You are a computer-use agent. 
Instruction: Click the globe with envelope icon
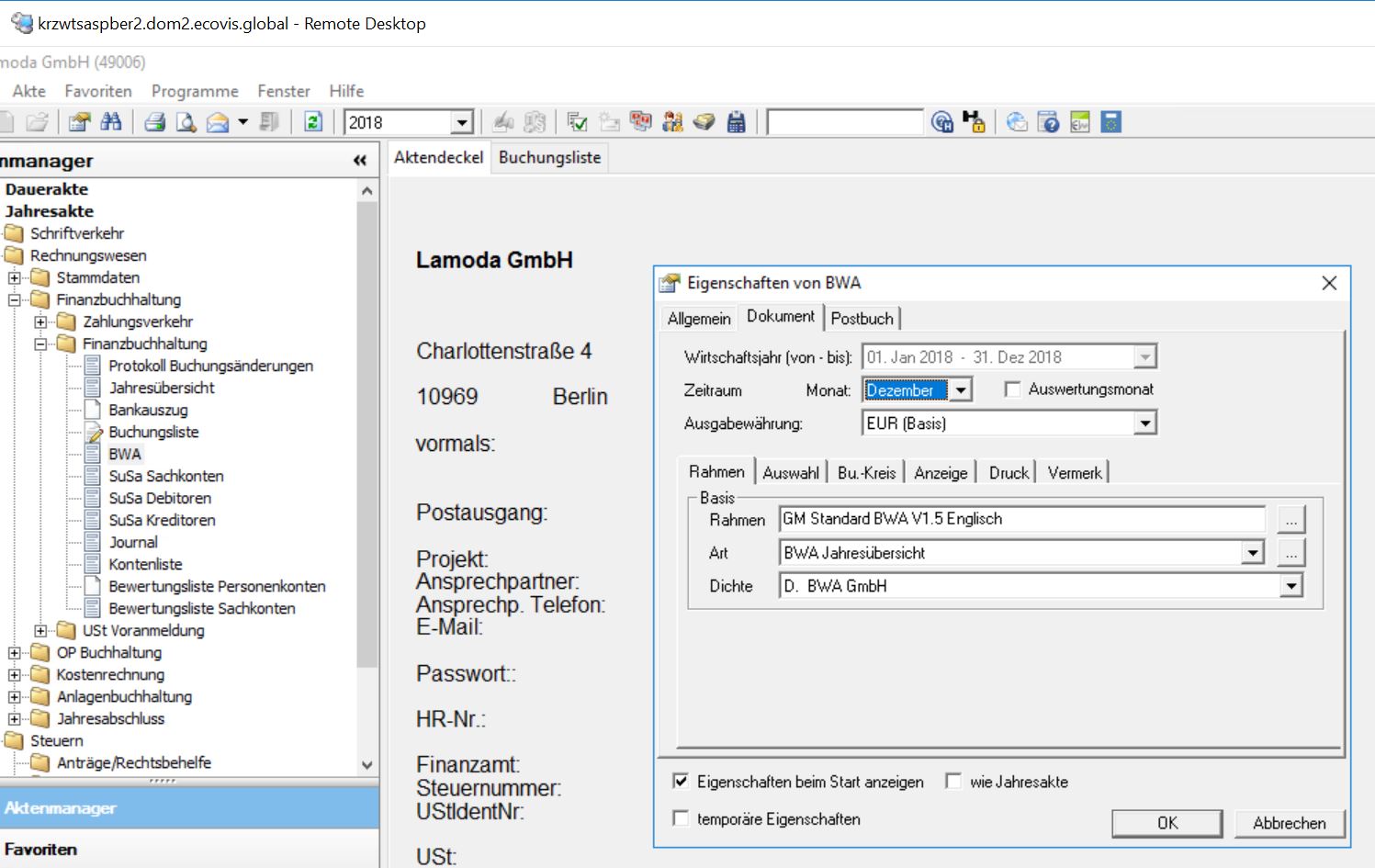(x=1016, y=121)
